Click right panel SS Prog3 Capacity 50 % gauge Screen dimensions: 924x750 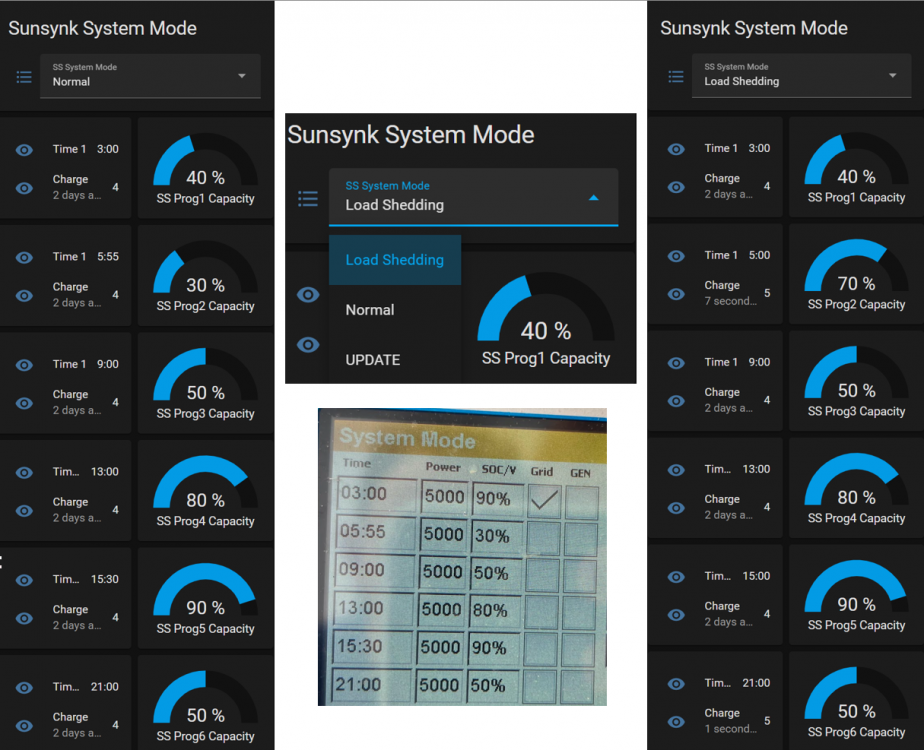point(856,381)
